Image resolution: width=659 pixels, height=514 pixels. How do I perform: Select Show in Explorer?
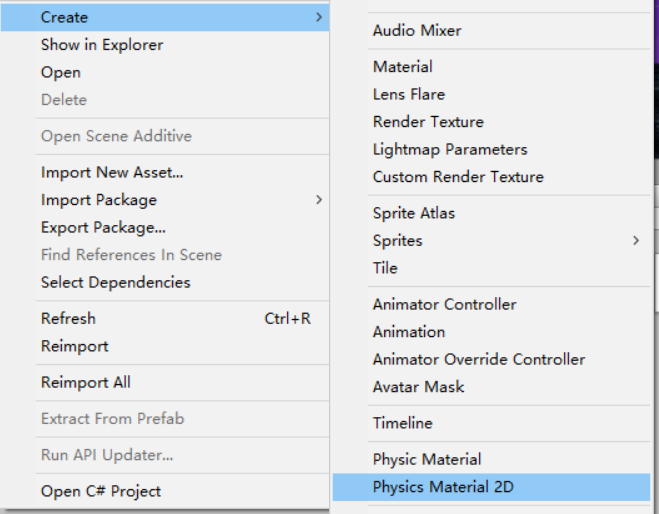click(102, 45)
